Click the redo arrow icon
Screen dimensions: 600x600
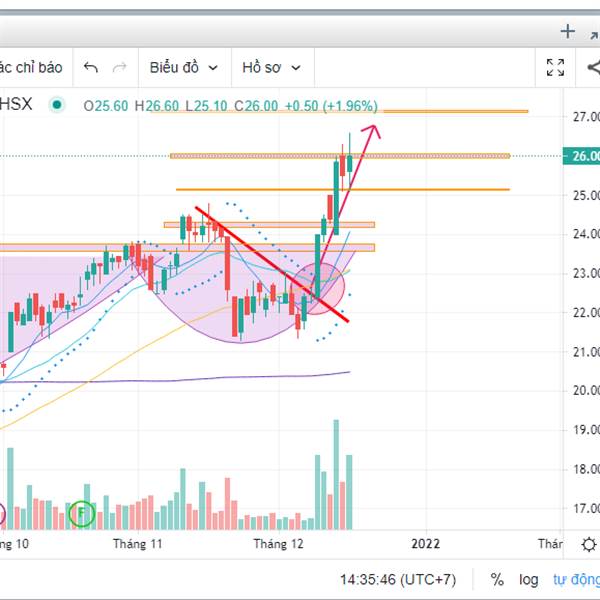(119, 68)
